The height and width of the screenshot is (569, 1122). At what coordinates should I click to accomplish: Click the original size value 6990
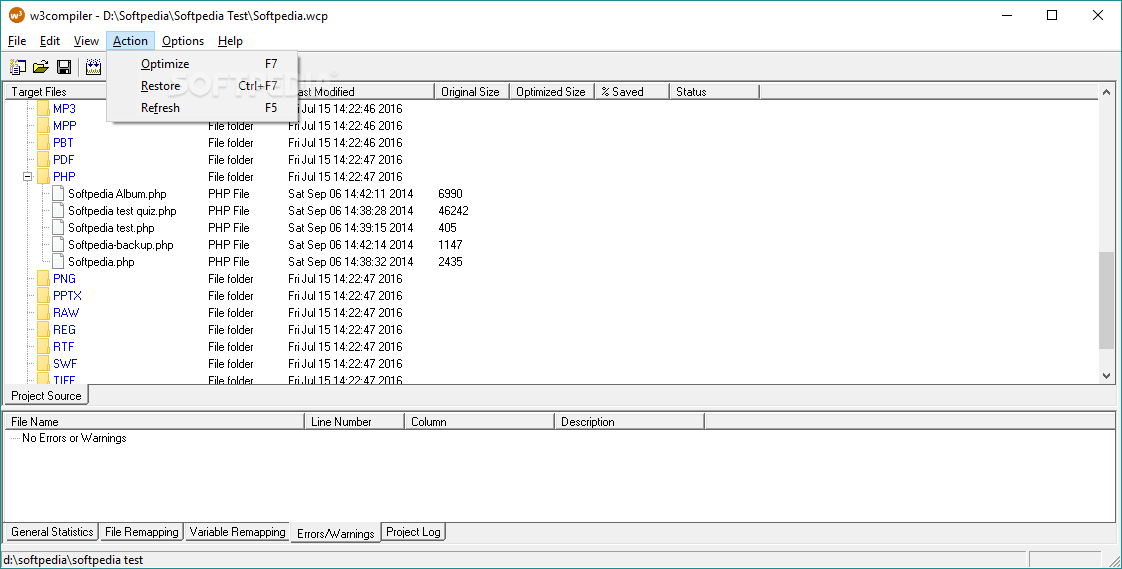tap(451, 194)
